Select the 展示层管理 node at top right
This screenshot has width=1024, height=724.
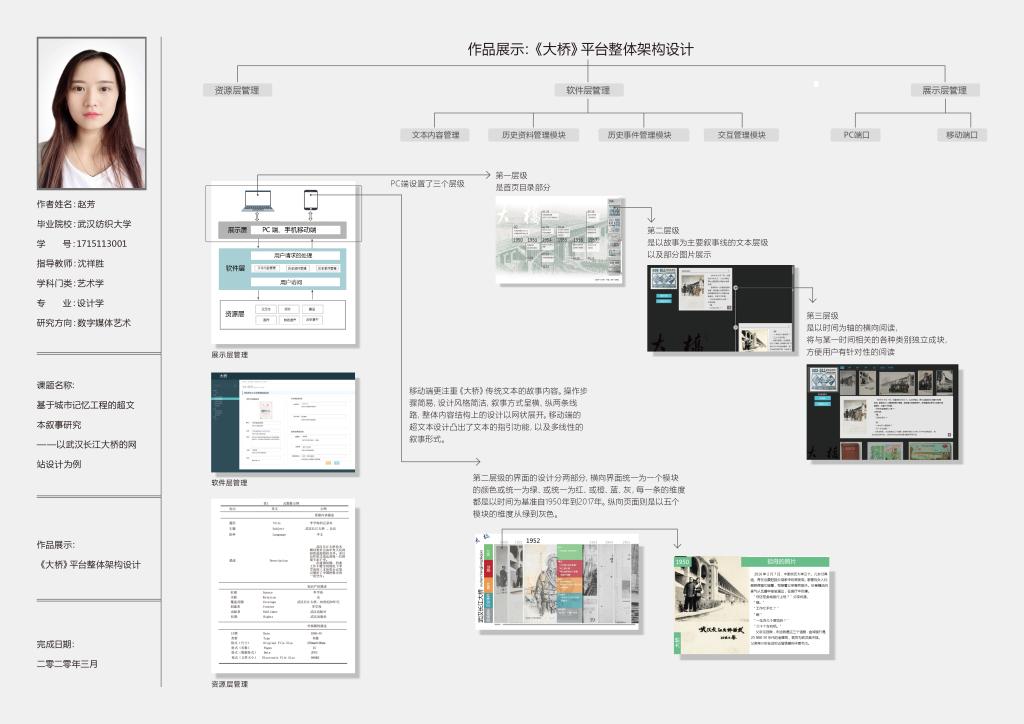click(x=945, y=90)
